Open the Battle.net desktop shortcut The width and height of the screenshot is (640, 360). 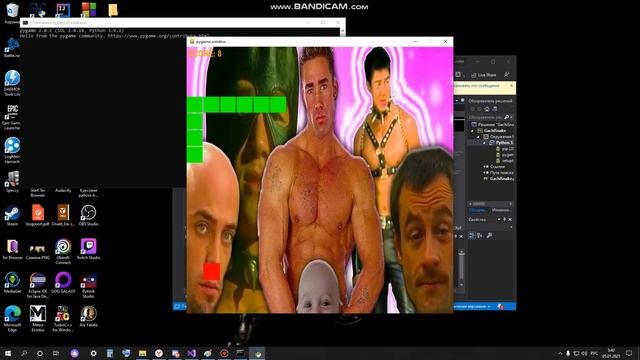point(12,47)
